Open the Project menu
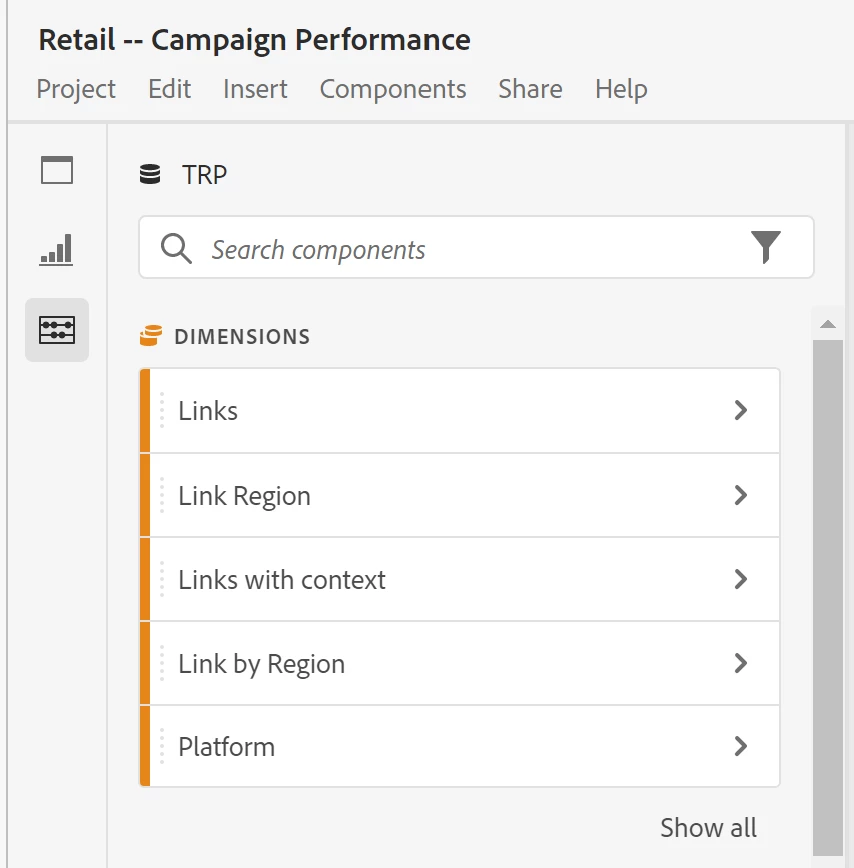Image resolution: width=854 pixels, height=868 pixels. click(76, 89)
